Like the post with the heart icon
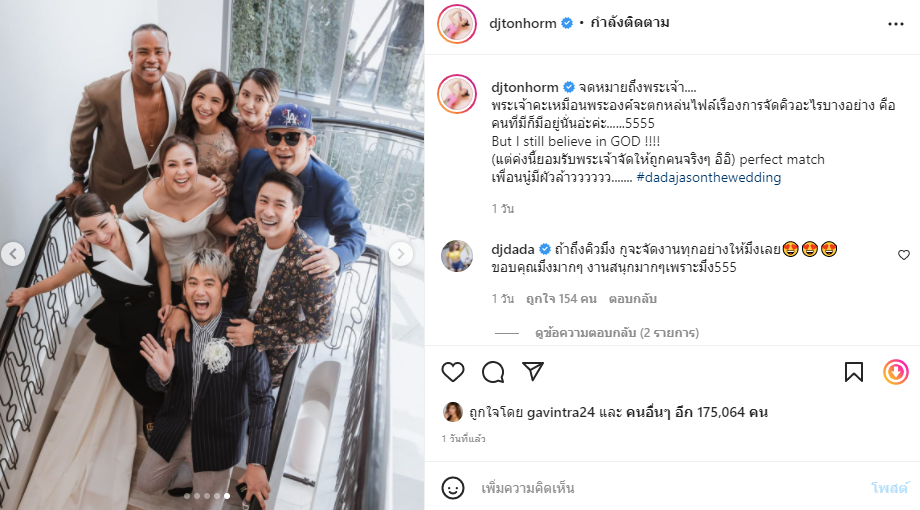 coord(452,372)
